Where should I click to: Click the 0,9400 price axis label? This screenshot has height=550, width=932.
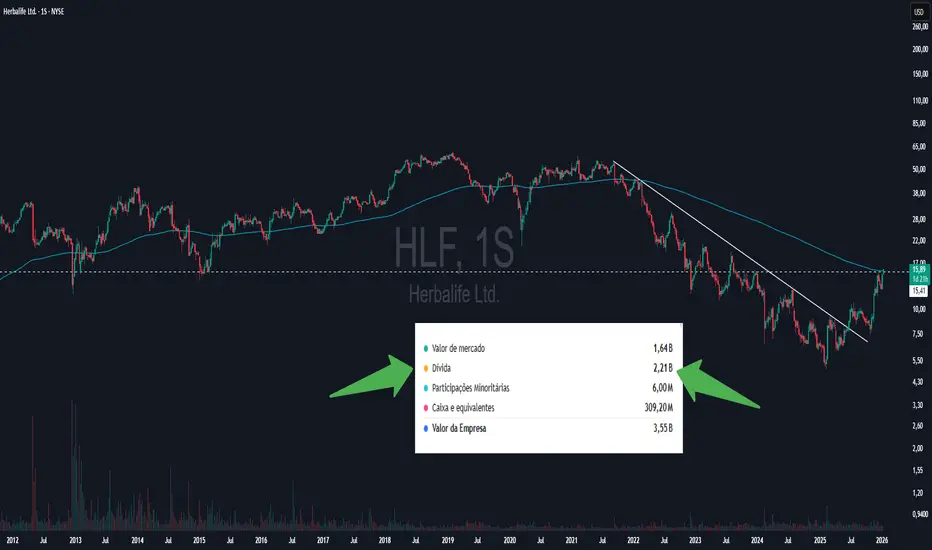pyautogui.click(x=920, y=514)
